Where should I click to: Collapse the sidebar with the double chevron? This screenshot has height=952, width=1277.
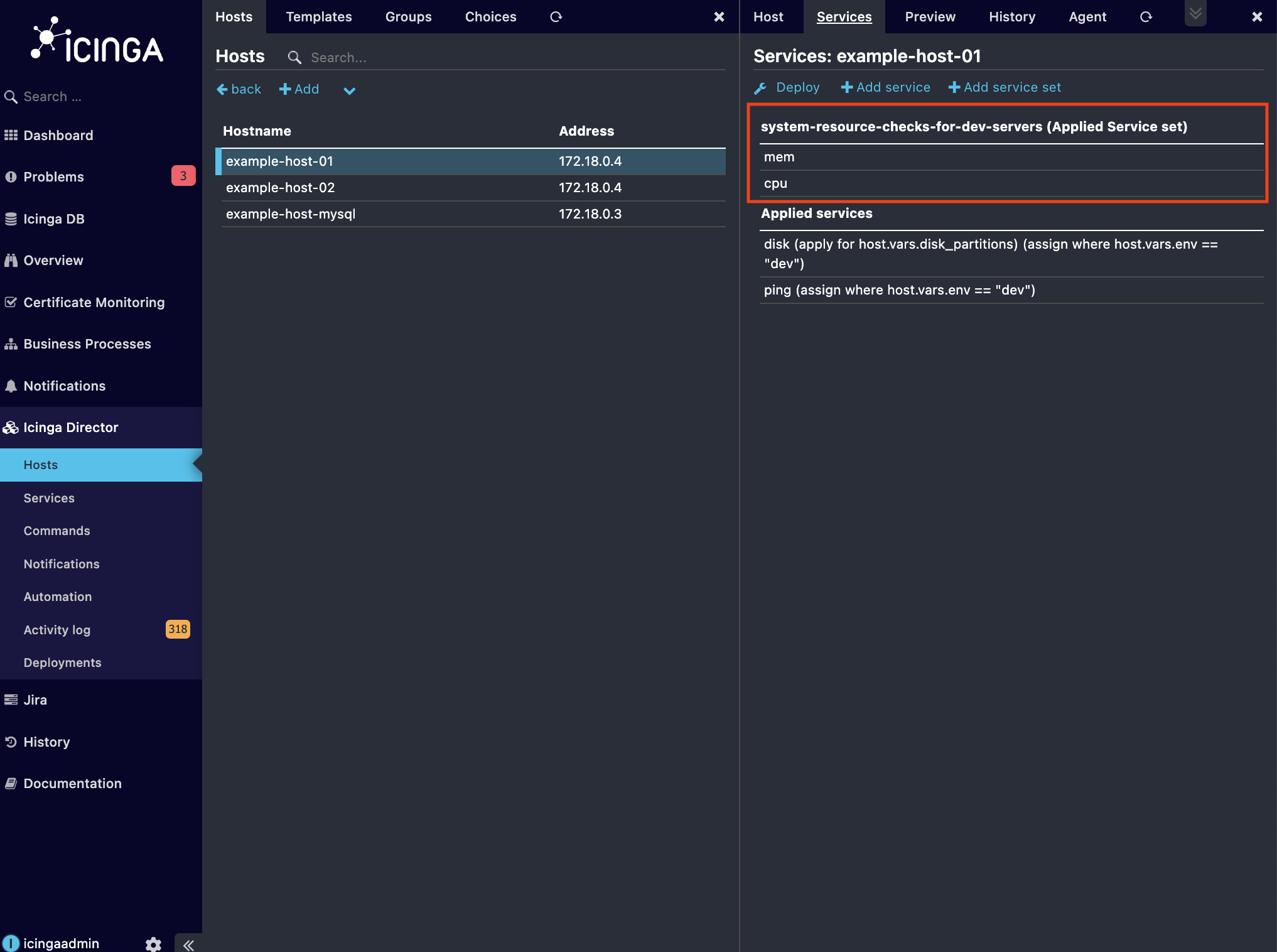188,944
